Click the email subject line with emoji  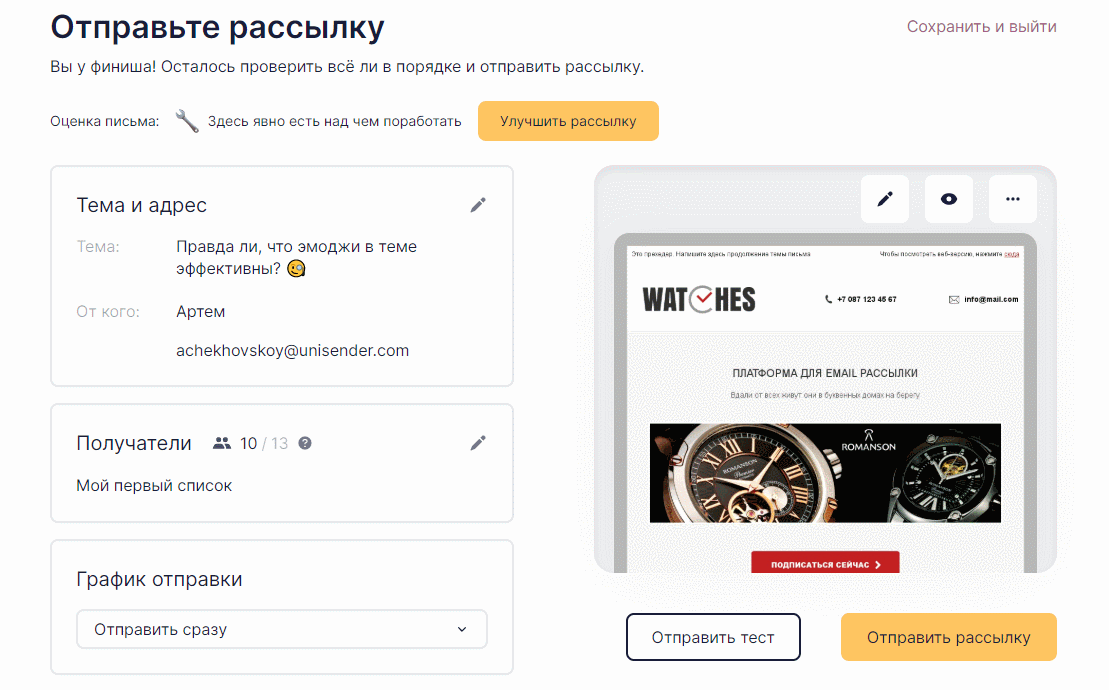click(296, 257)
